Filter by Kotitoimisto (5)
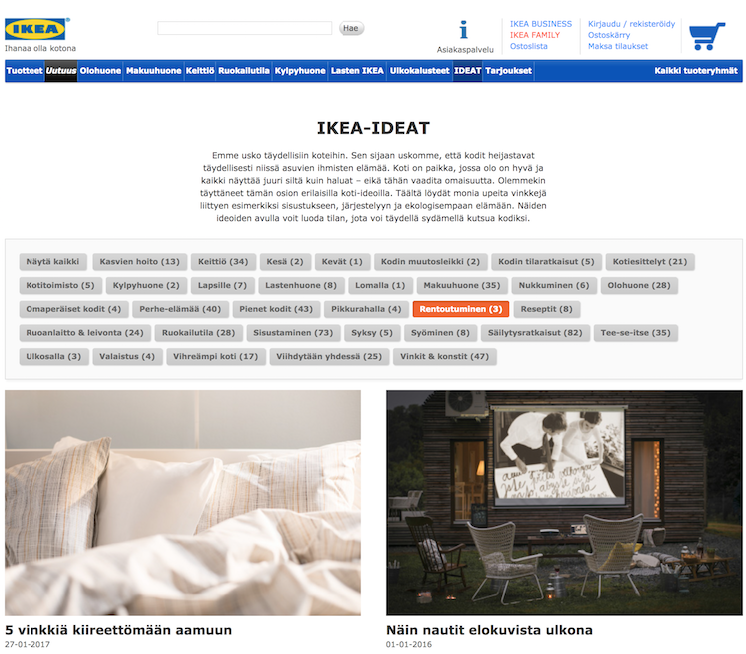 pos(60,285)
